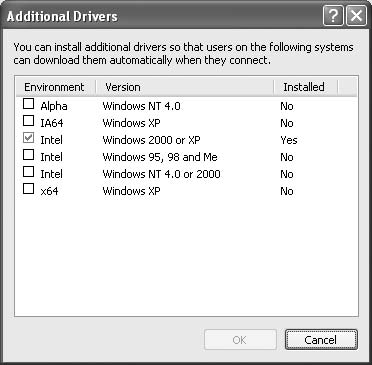Select the 'Windows 2000 or XP' row text
Viewport: 372px width, 365px height.
pos(151,140)
